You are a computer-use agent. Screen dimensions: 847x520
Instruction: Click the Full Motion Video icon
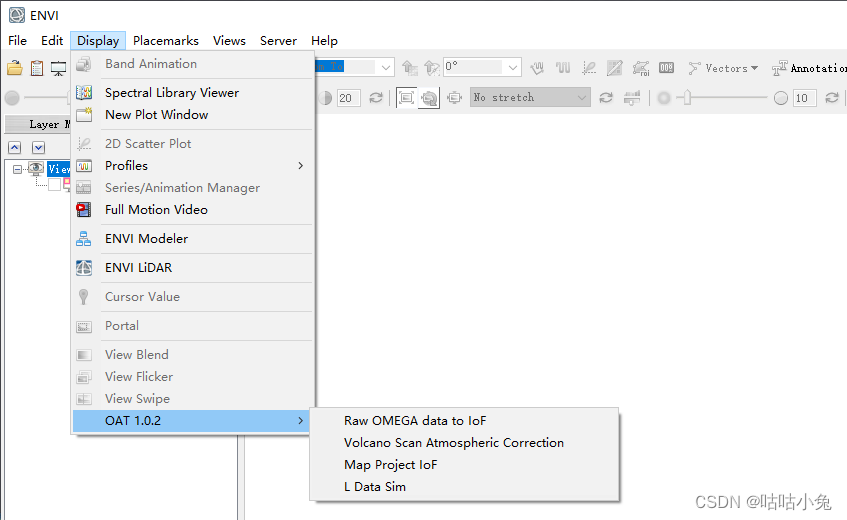point(84,210)
